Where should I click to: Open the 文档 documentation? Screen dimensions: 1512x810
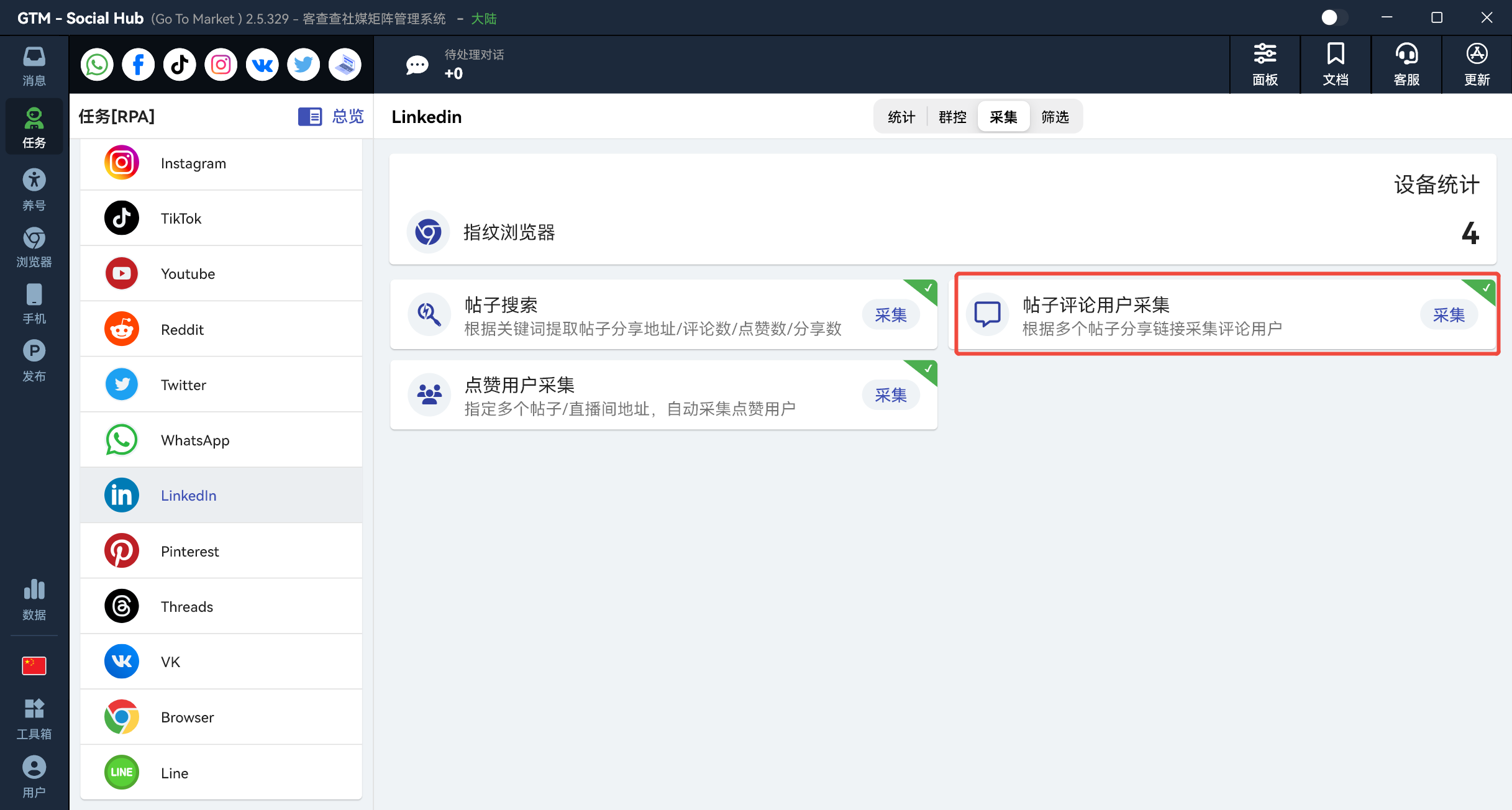click(x=1336, y=65)
